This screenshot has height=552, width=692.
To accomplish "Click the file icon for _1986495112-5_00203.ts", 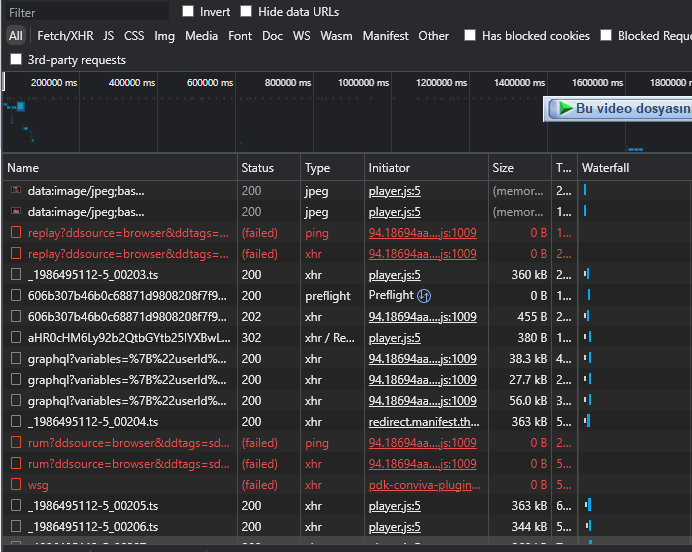I will pos(15,275).
